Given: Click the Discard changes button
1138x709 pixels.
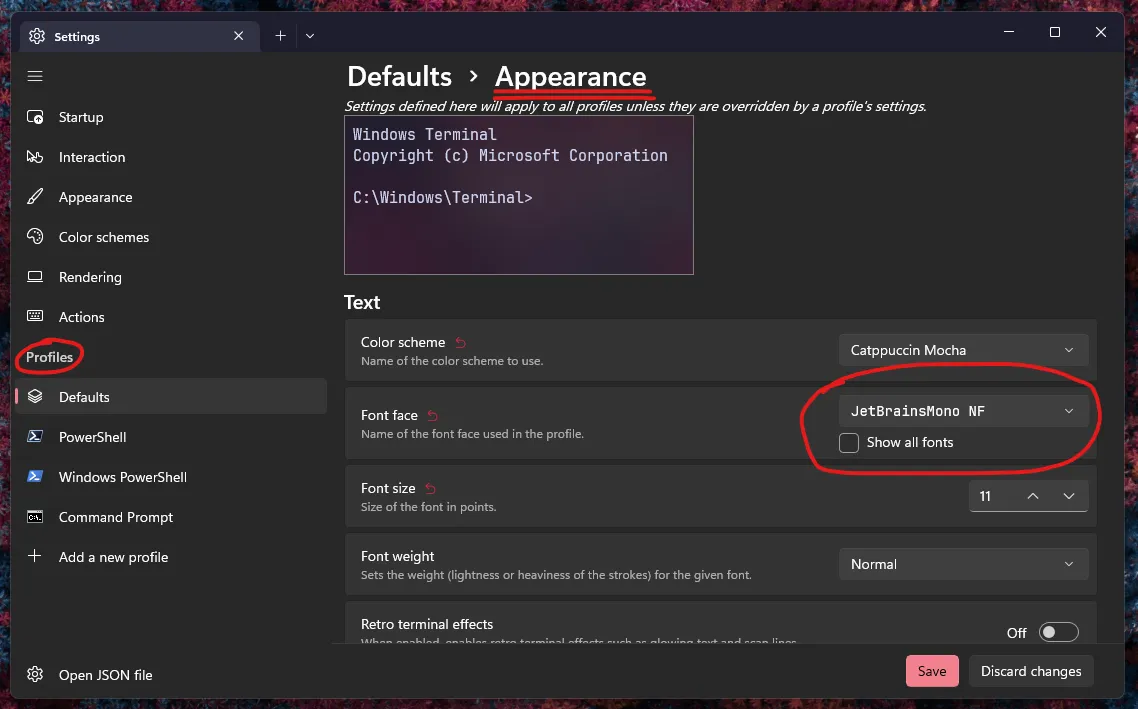Looking at the screenshot, I should [x=1031, y=671].
